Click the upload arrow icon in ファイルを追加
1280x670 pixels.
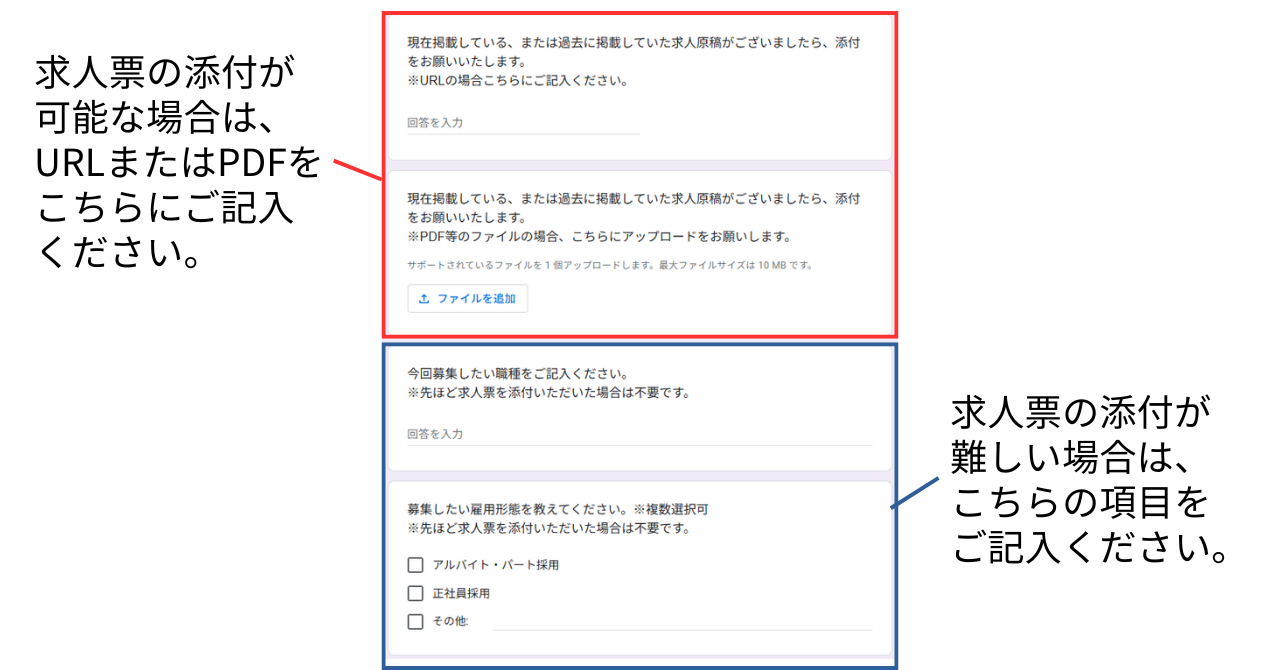pos(424,299)
